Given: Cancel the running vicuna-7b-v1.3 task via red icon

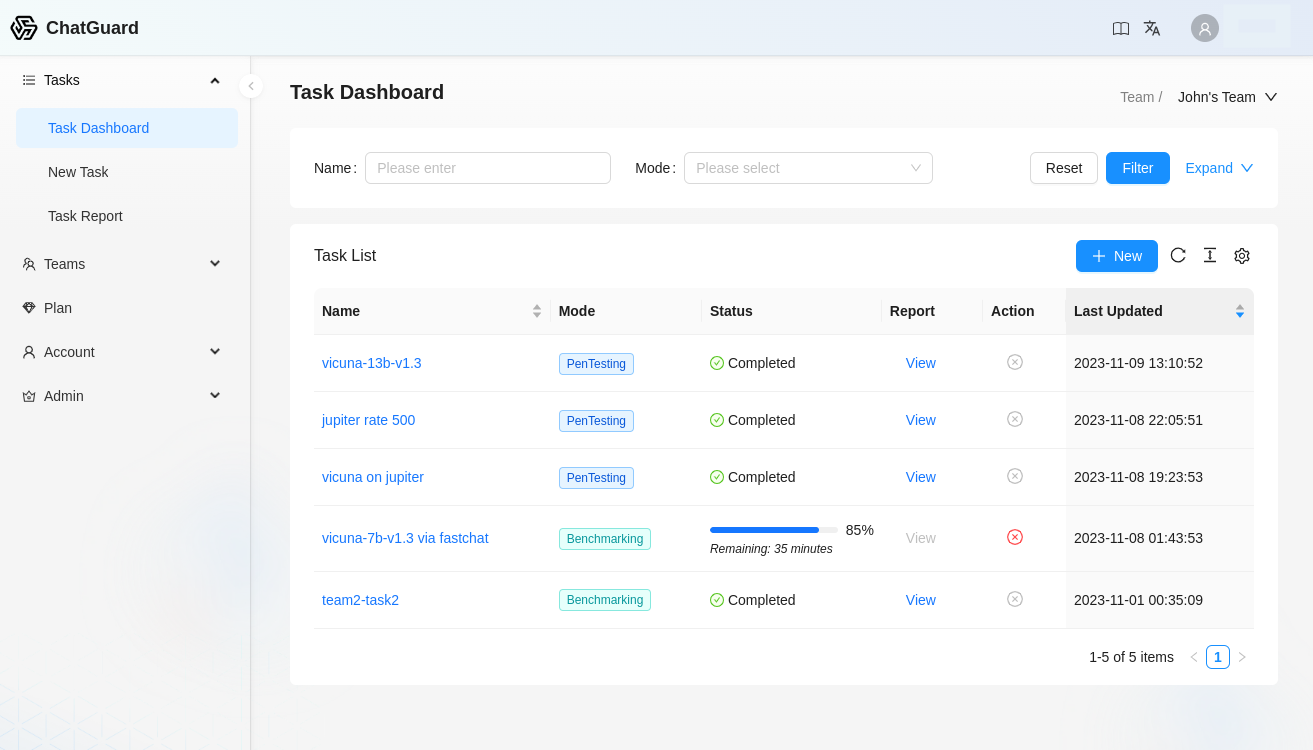Looking at the screenshot, I should pyautogui.click(x=1015, y=537).
